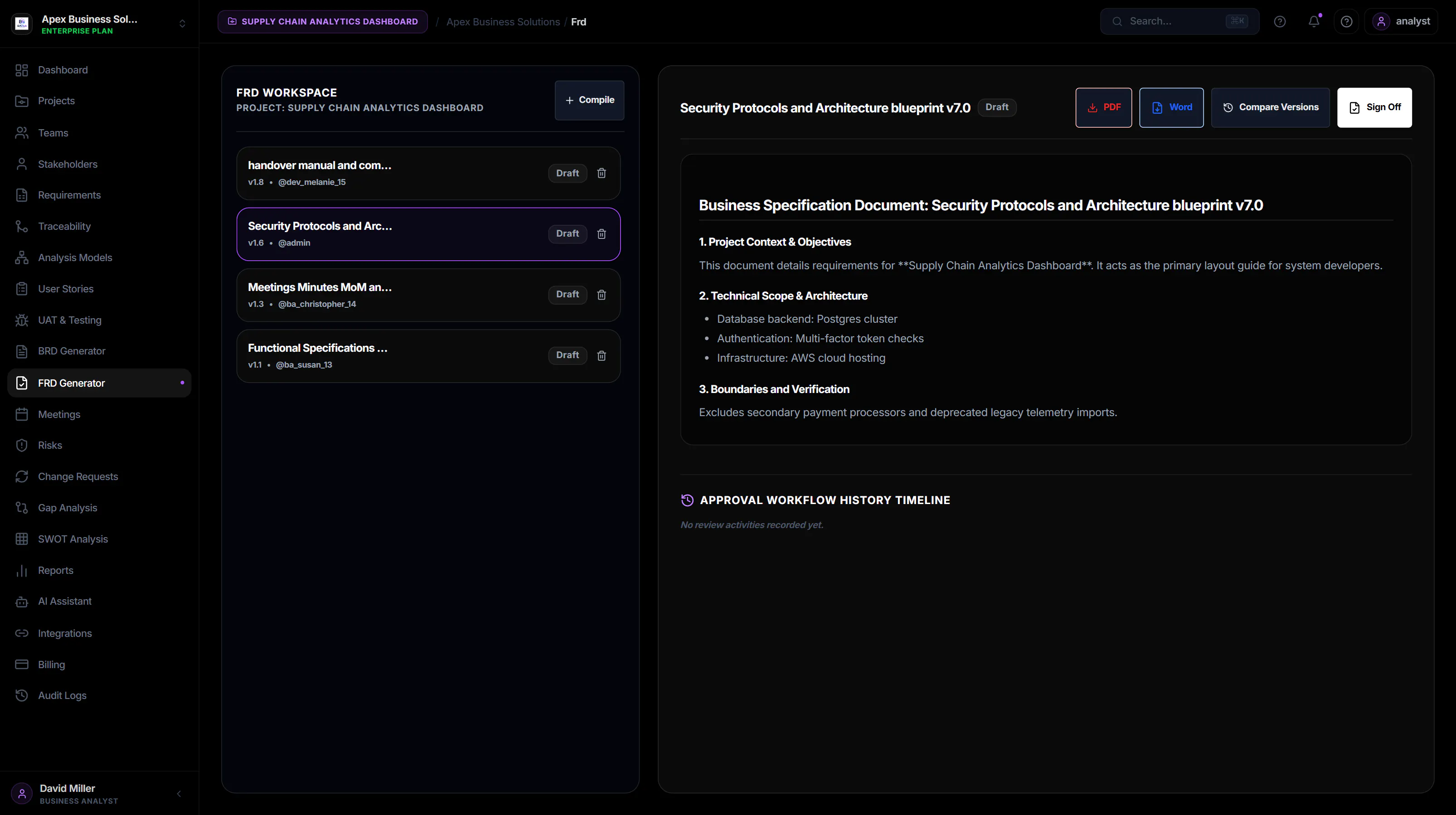
Task: Click the help icon left of the bell
Action: (x=1280, y=21)
